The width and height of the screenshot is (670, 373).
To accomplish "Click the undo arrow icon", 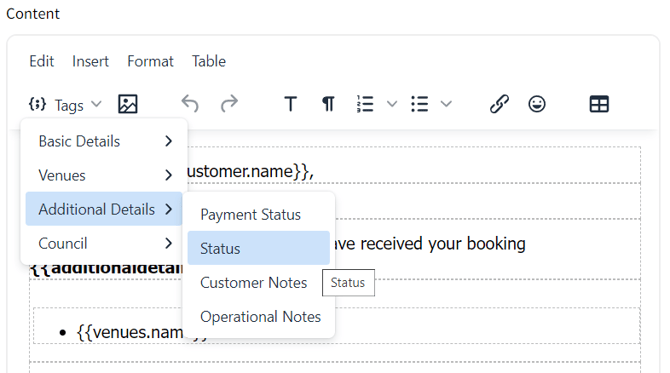I will [x=190, y=104].
